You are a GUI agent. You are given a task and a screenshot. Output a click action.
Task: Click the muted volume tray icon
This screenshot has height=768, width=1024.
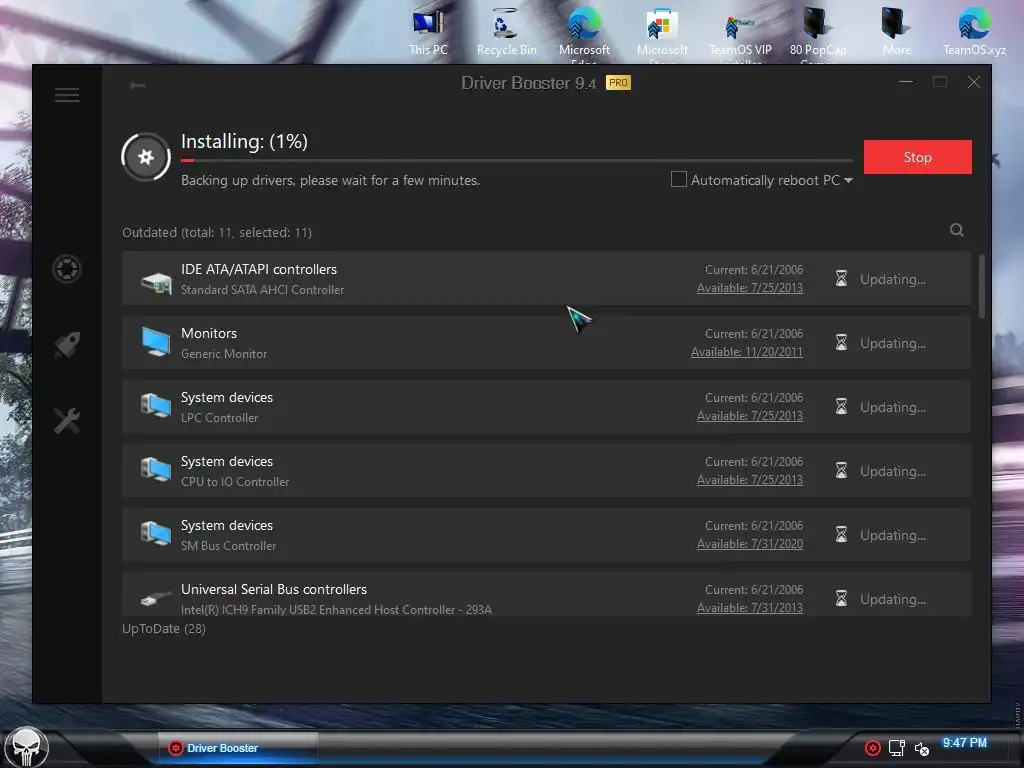click(x=921, y=749)
